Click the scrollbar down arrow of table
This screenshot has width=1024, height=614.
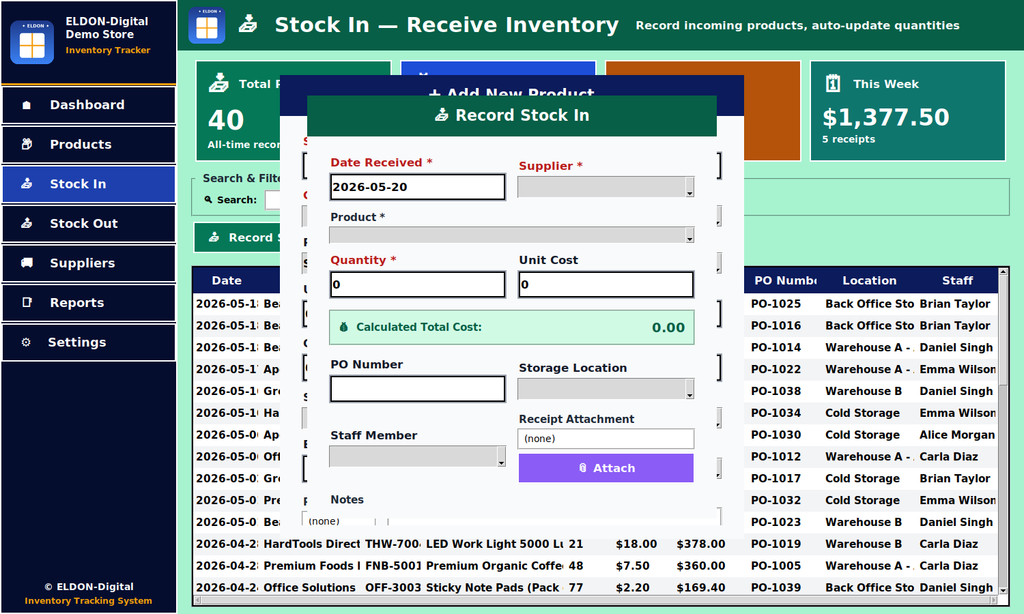click(1004, 590)
